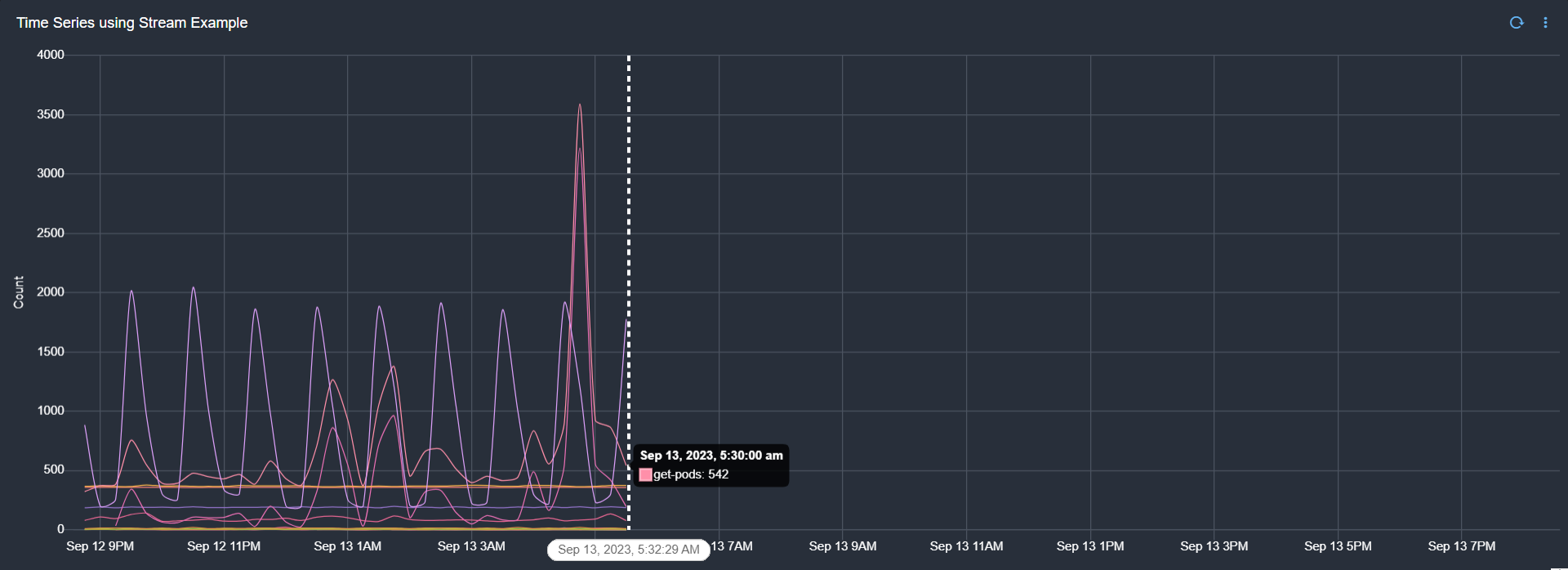The image size is (1568, 570).
Task: Click the y-axis value 4000
Action: tap(51, 55)
